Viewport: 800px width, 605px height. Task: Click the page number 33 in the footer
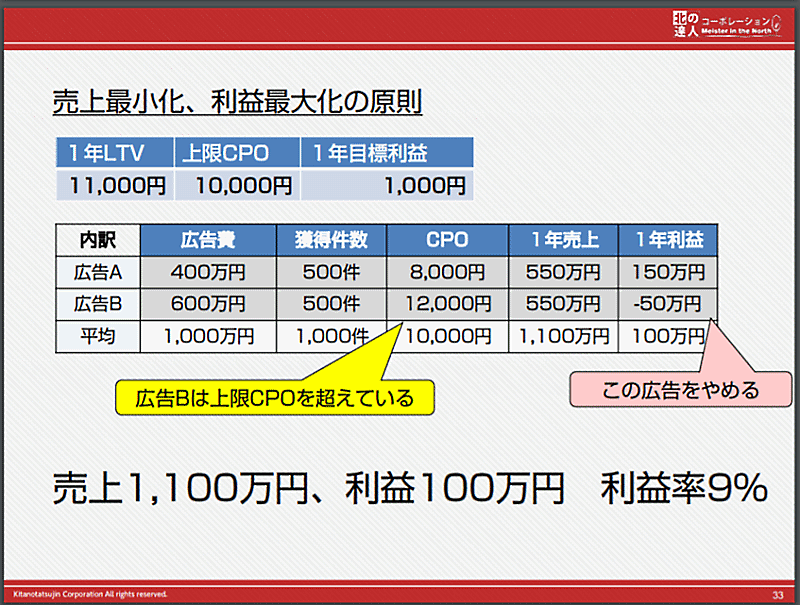click(x=777, y=595)
